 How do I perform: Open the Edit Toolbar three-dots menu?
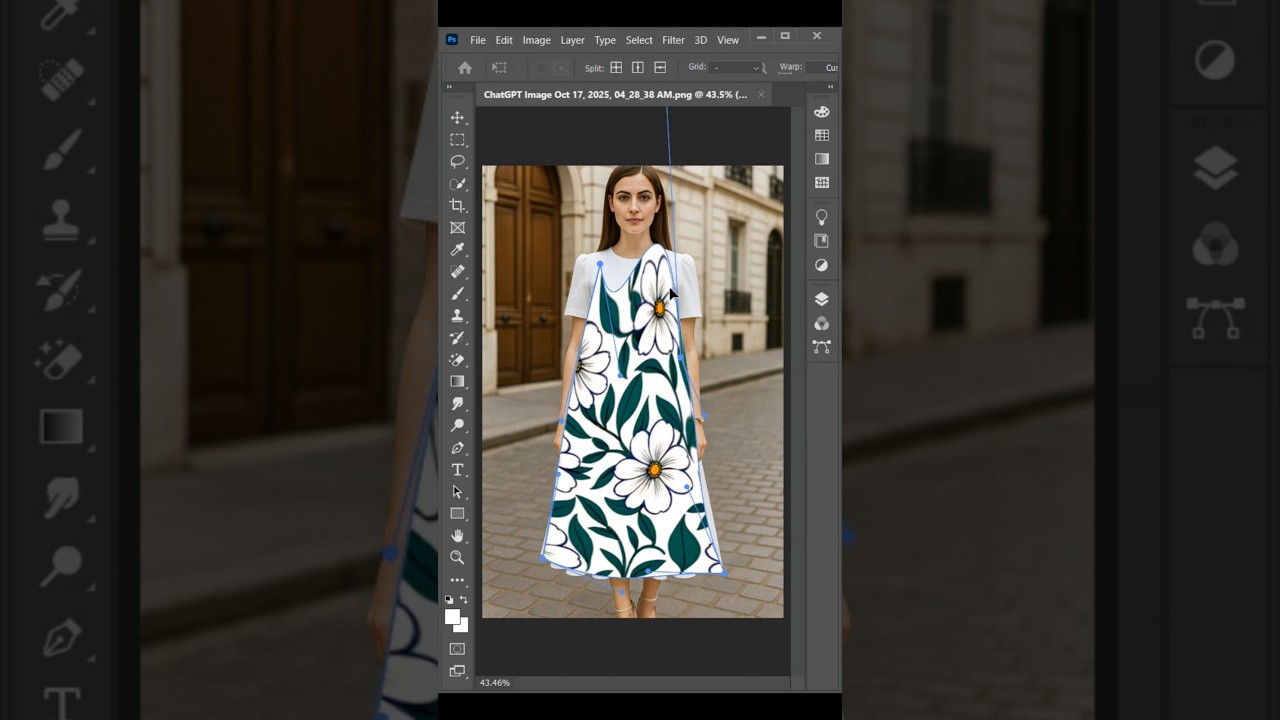coord(457,580)
